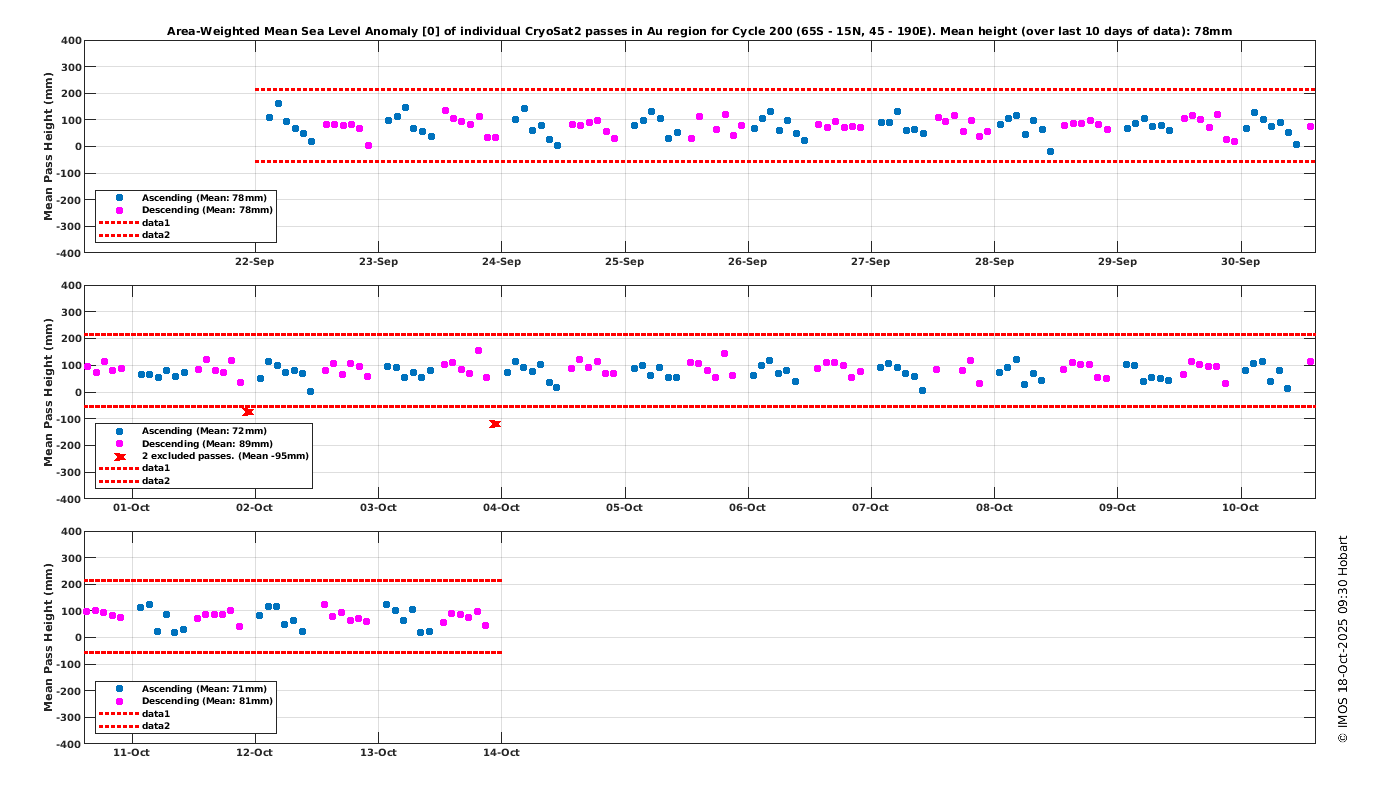Click the 06-Oct axis label
Viewport: 1400px width, 800px height.
[747, 507]
